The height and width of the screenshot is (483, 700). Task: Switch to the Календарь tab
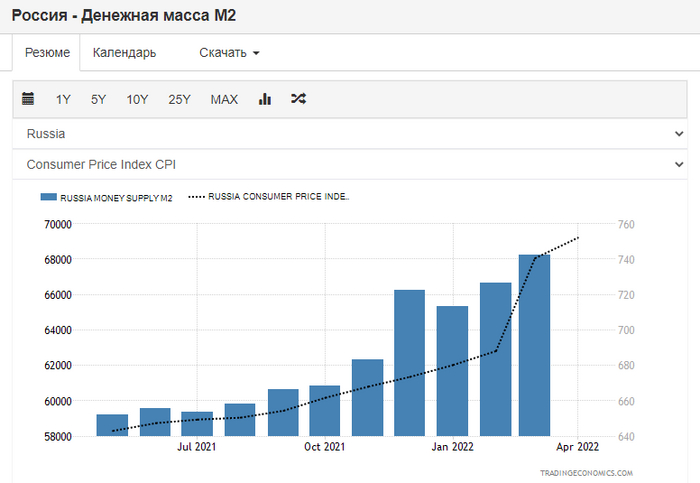tap(124, 53)
